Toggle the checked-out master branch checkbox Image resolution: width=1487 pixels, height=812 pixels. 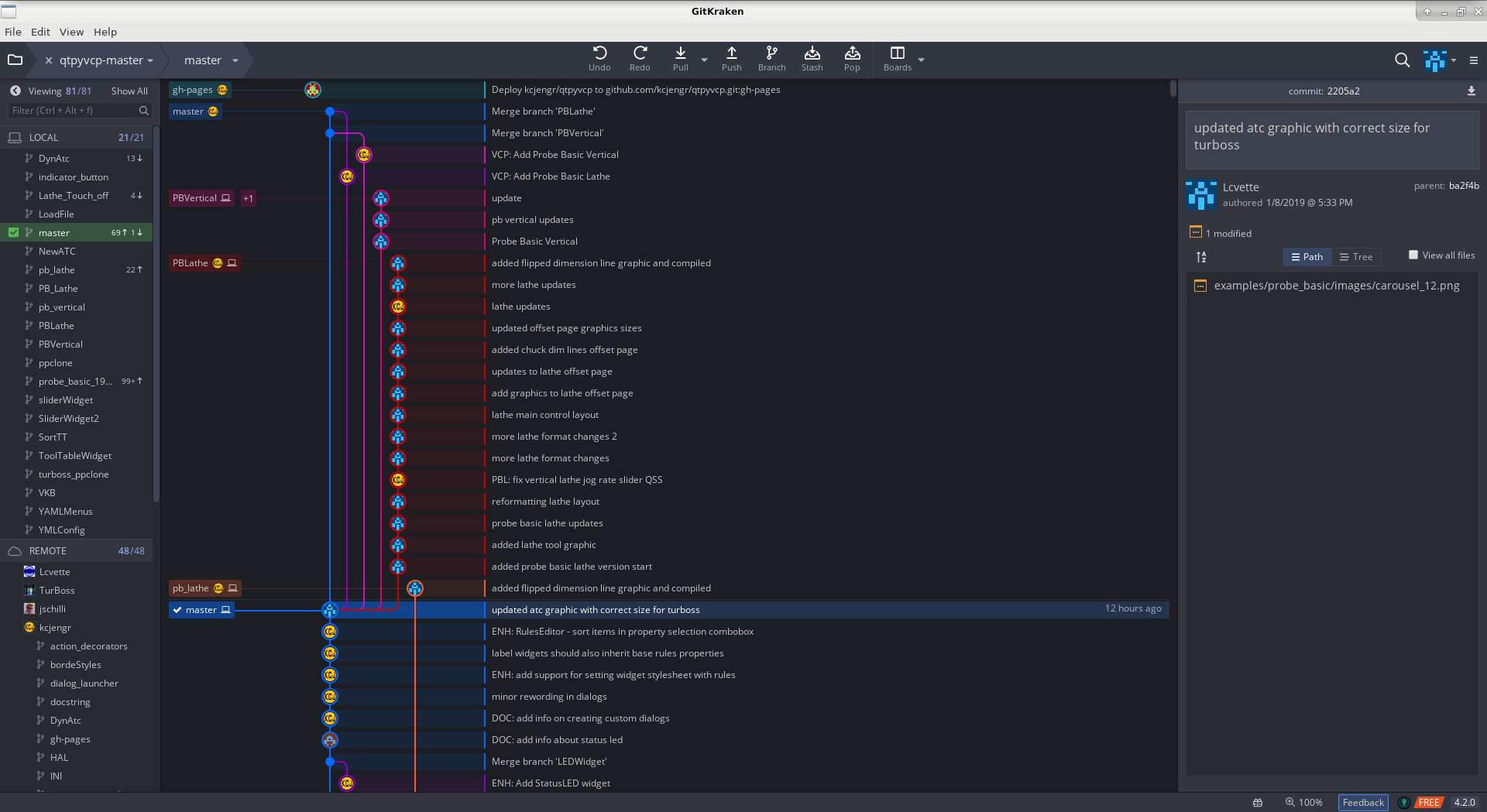[13, 232]
